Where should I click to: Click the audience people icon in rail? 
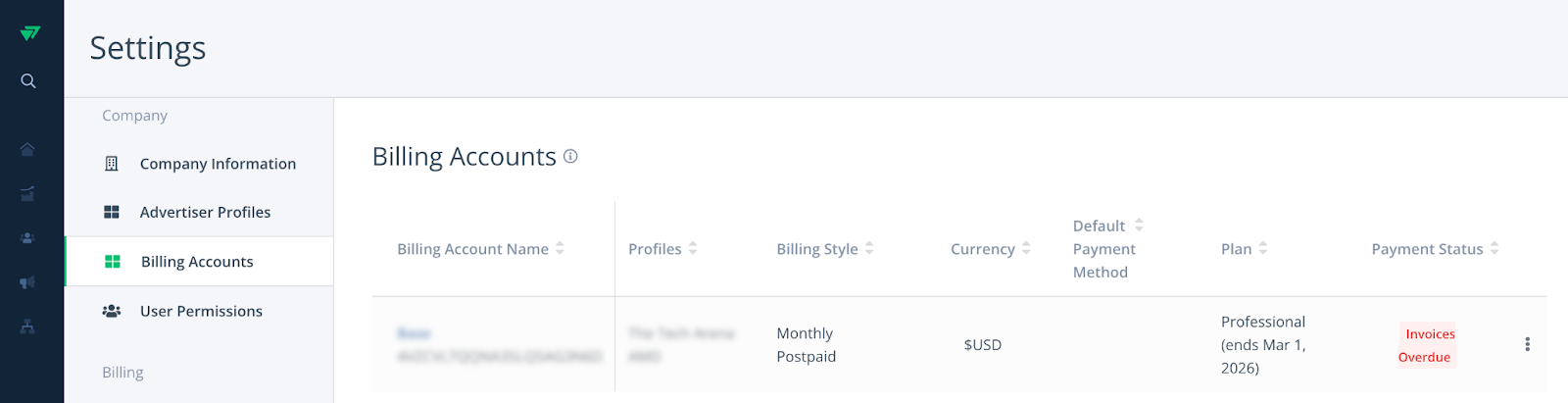27,237
